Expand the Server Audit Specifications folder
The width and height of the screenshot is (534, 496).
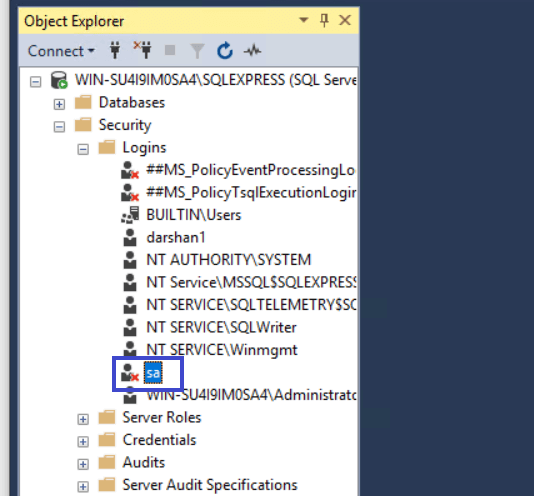tap(83, 486)
